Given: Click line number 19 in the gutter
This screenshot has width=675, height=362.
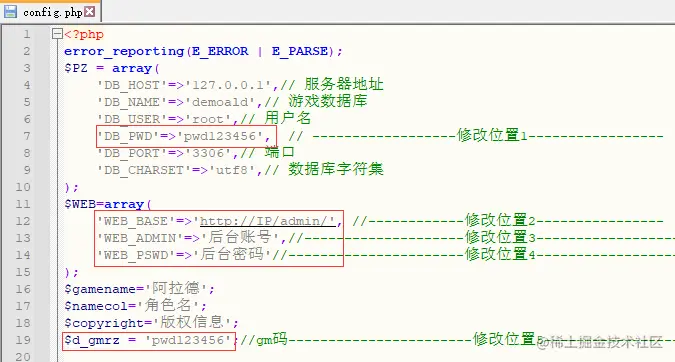Looking at the screenshot, I should click(x=23, y=340).
